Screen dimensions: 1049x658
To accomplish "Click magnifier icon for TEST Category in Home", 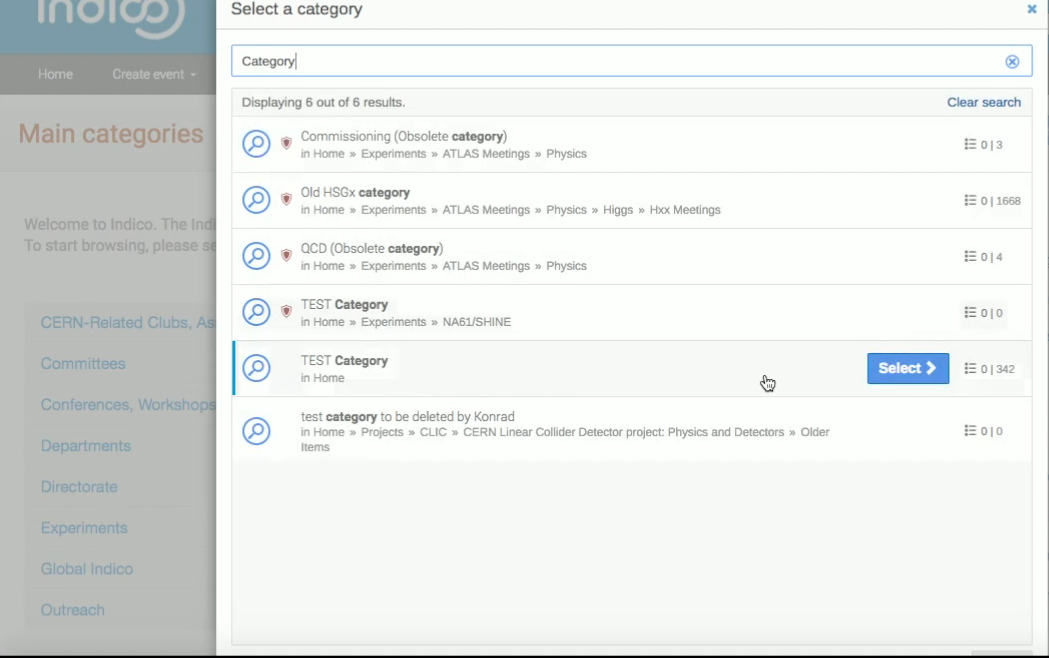I will pos(256,368).
